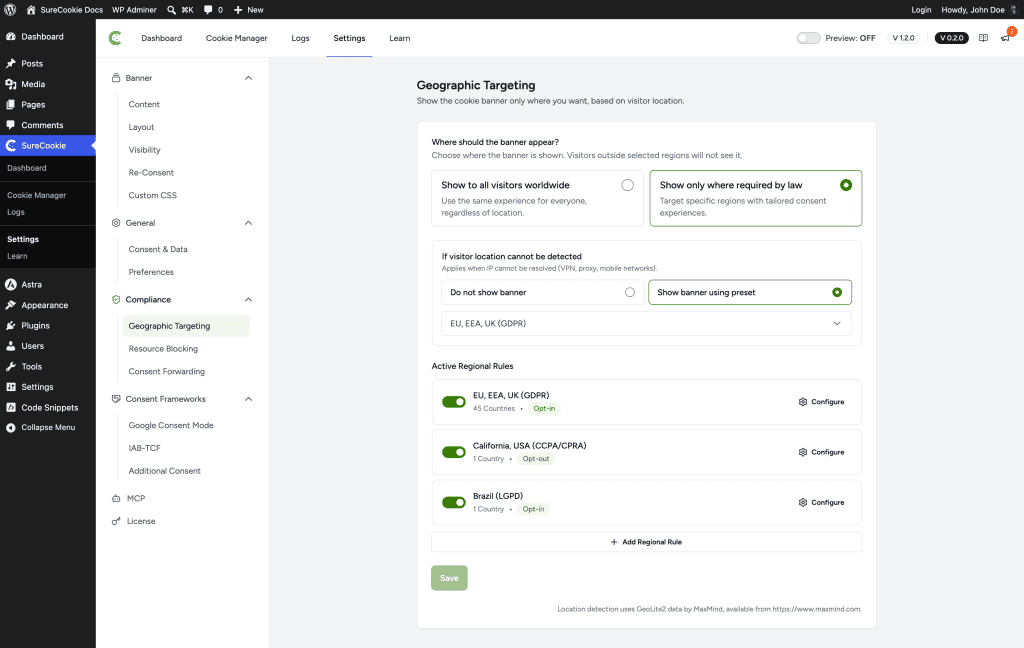Click the Appearance brush icon
1024x648 pixels.
point(10,305)
